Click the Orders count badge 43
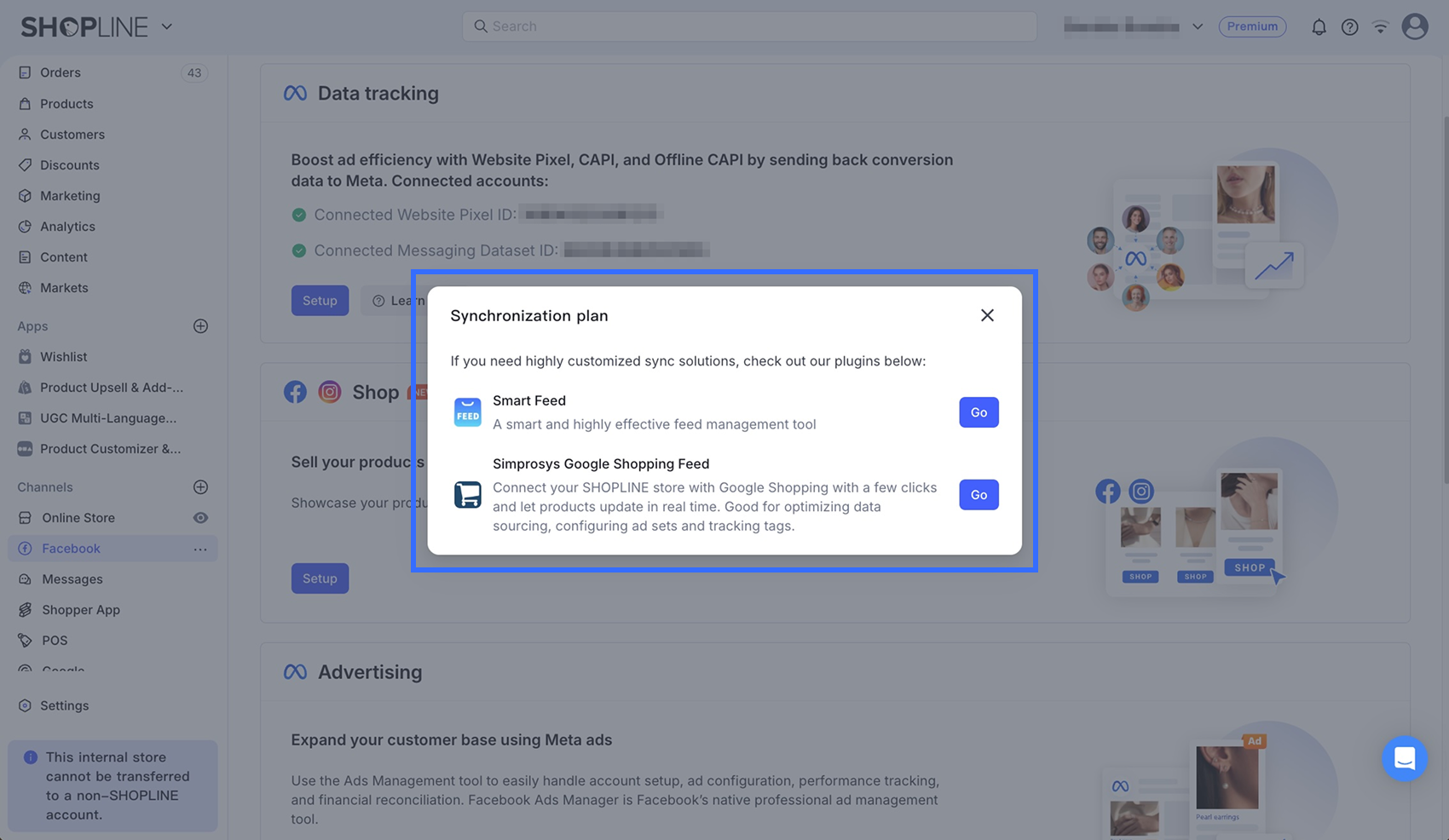 click(194, 72)
